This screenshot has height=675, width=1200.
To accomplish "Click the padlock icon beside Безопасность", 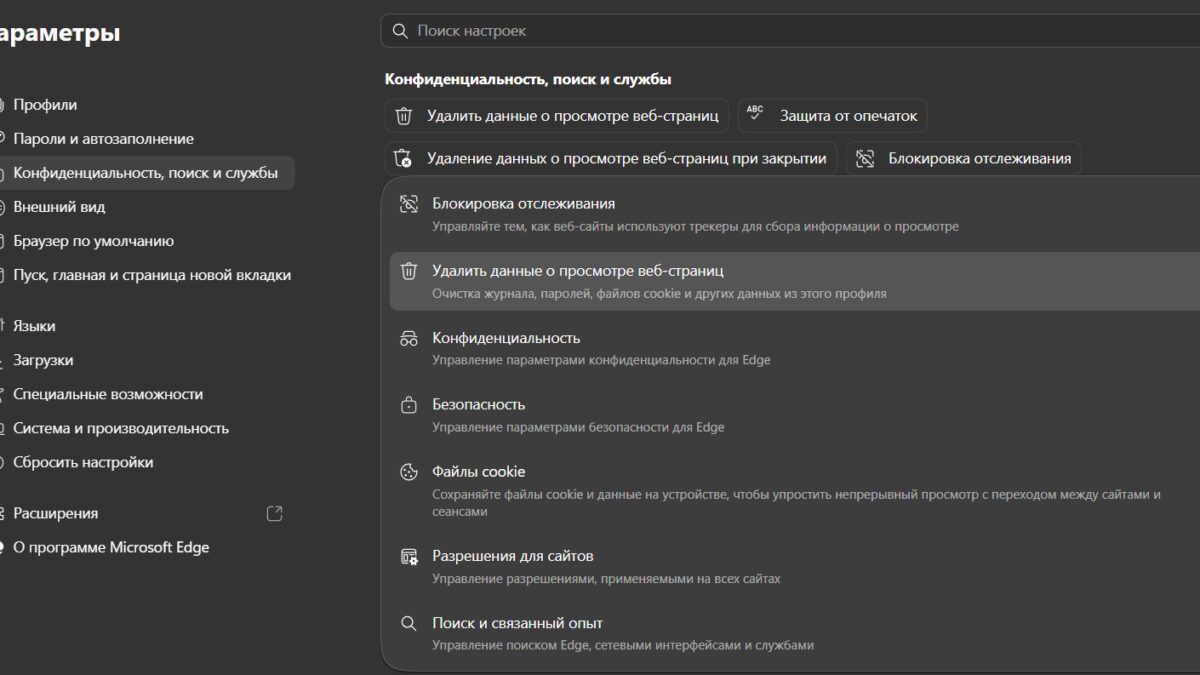I will 408,405.
